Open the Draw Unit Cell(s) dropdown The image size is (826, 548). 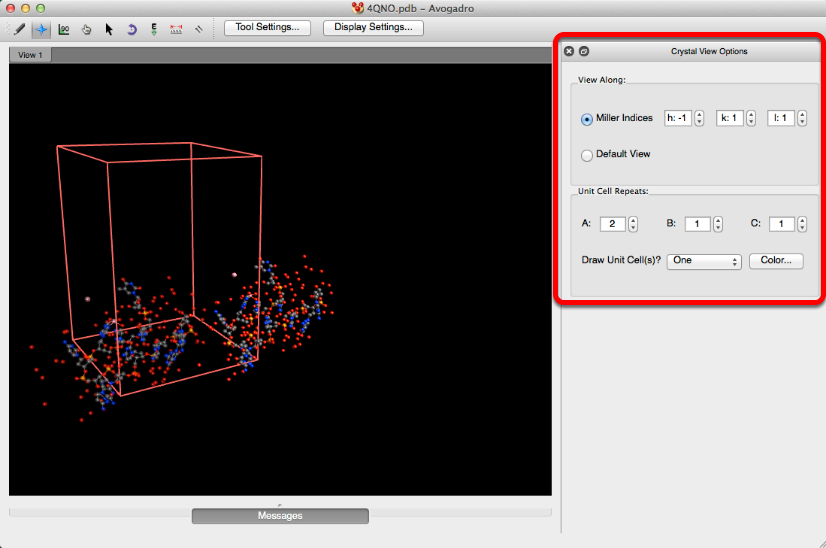[704, 260]
